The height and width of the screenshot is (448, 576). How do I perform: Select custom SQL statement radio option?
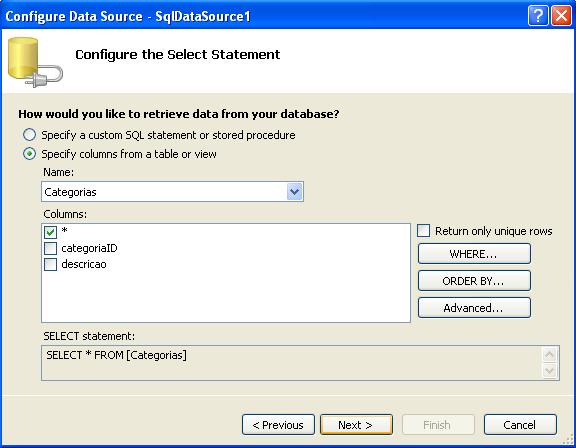tap(29, 135)
